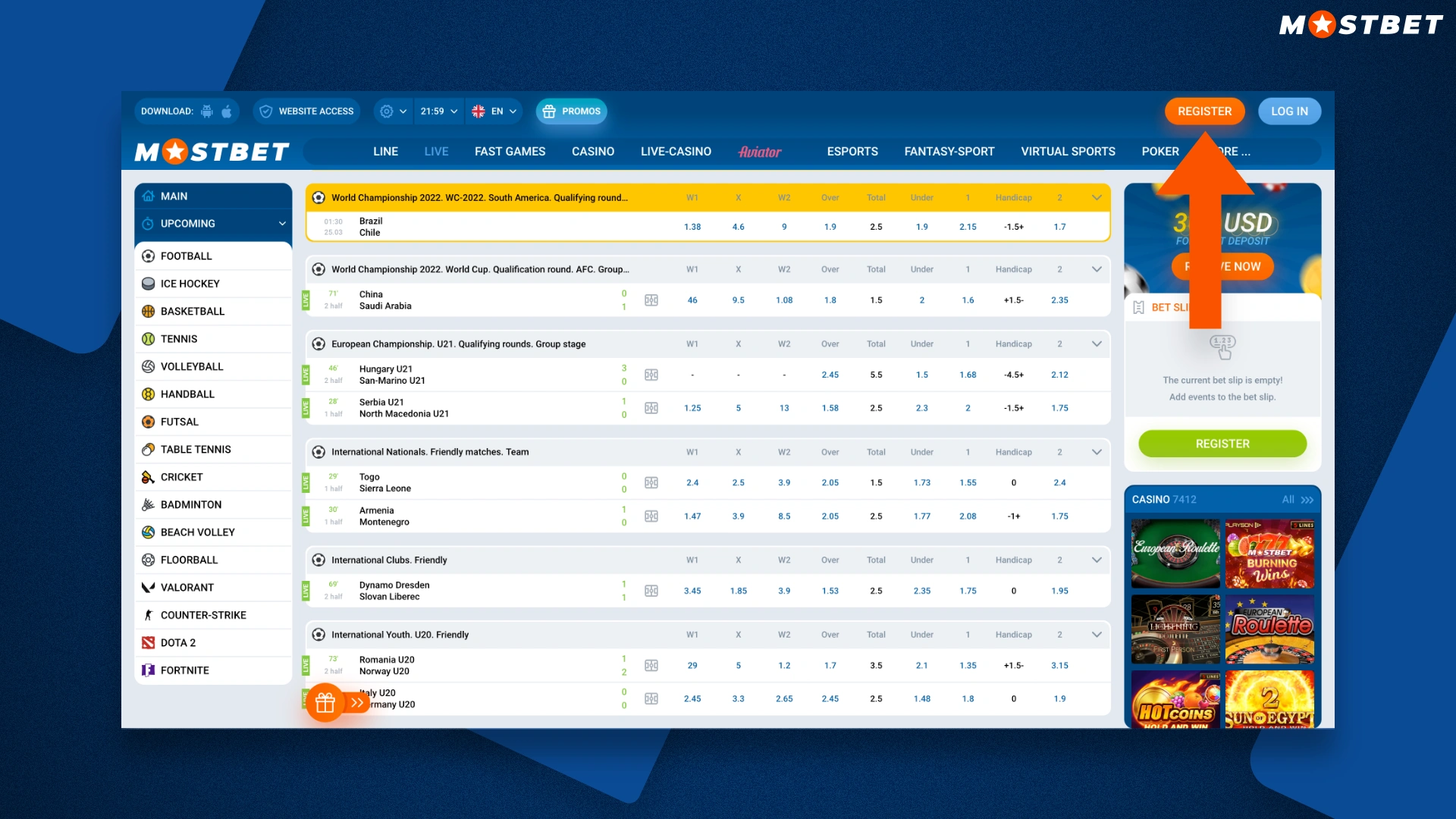The width and height of the screenshot is (1456, 819).
Task: Select Ice Hockey in sports list
Action: [x=213, y=284]
